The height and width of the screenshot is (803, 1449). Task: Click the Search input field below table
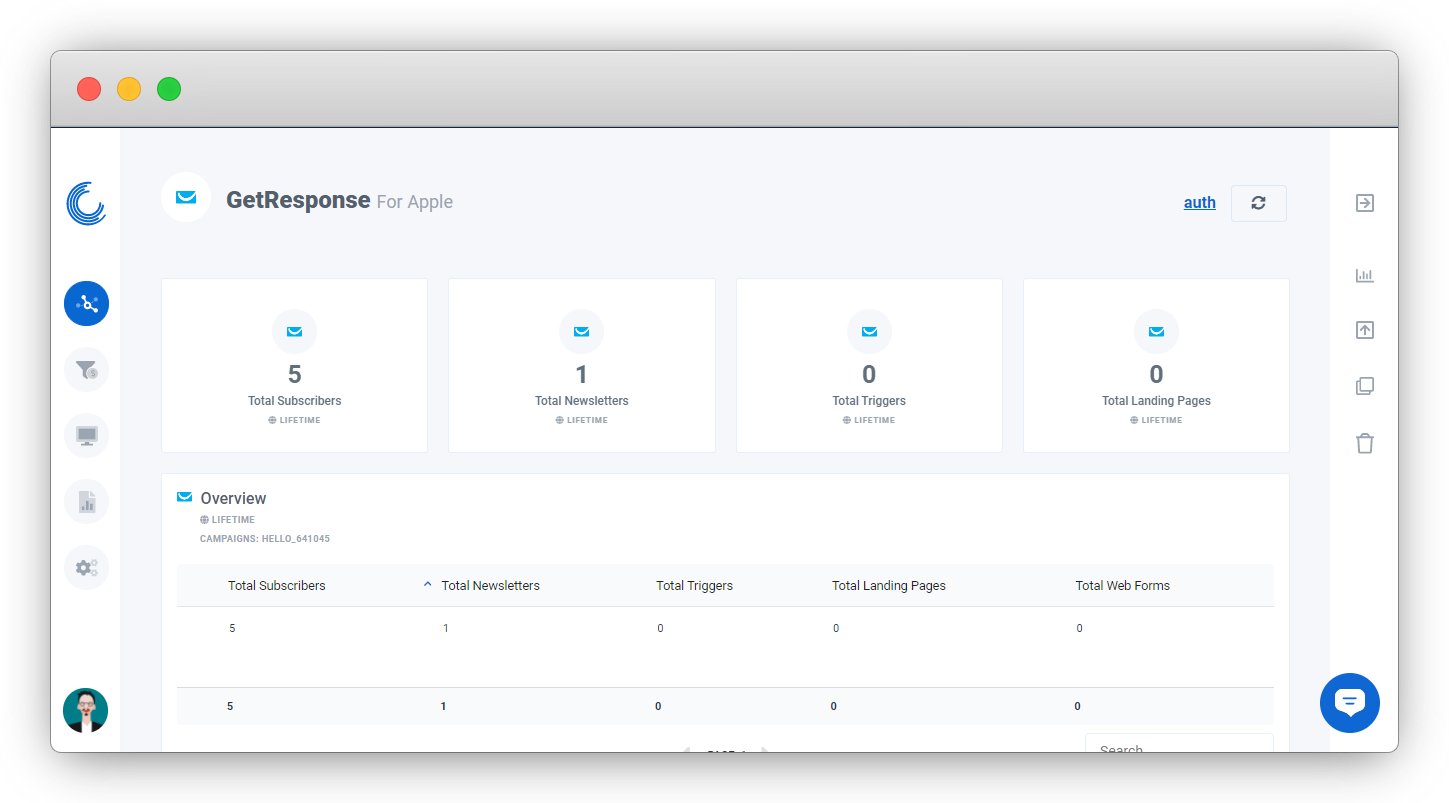[x=1179, y=744]
